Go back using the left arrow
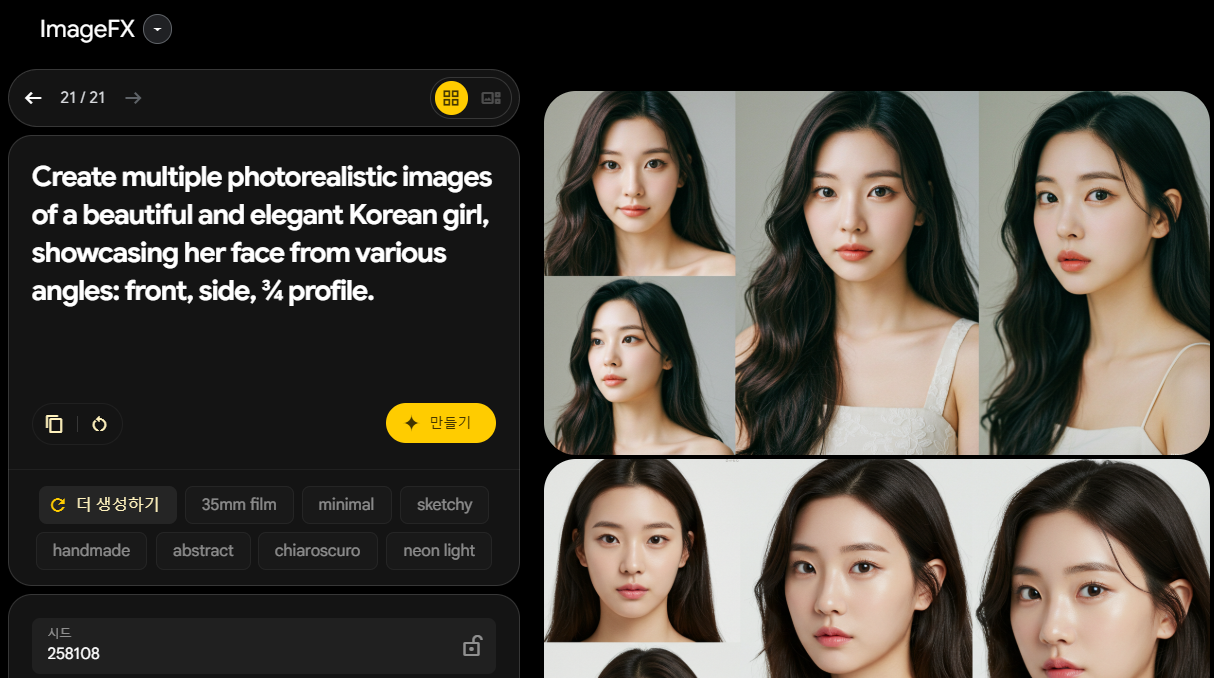This screenshot has width=1214, height=678. pyautogui.click(x=33, y=98)
